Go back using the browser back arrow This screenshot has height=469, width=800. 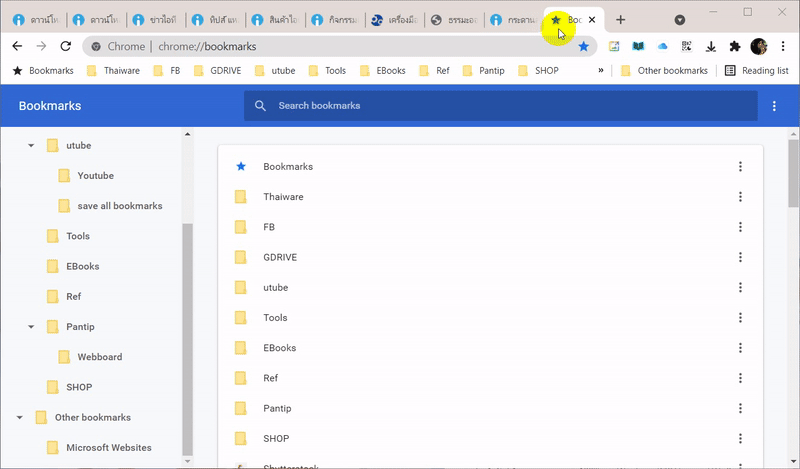point(17,46)
